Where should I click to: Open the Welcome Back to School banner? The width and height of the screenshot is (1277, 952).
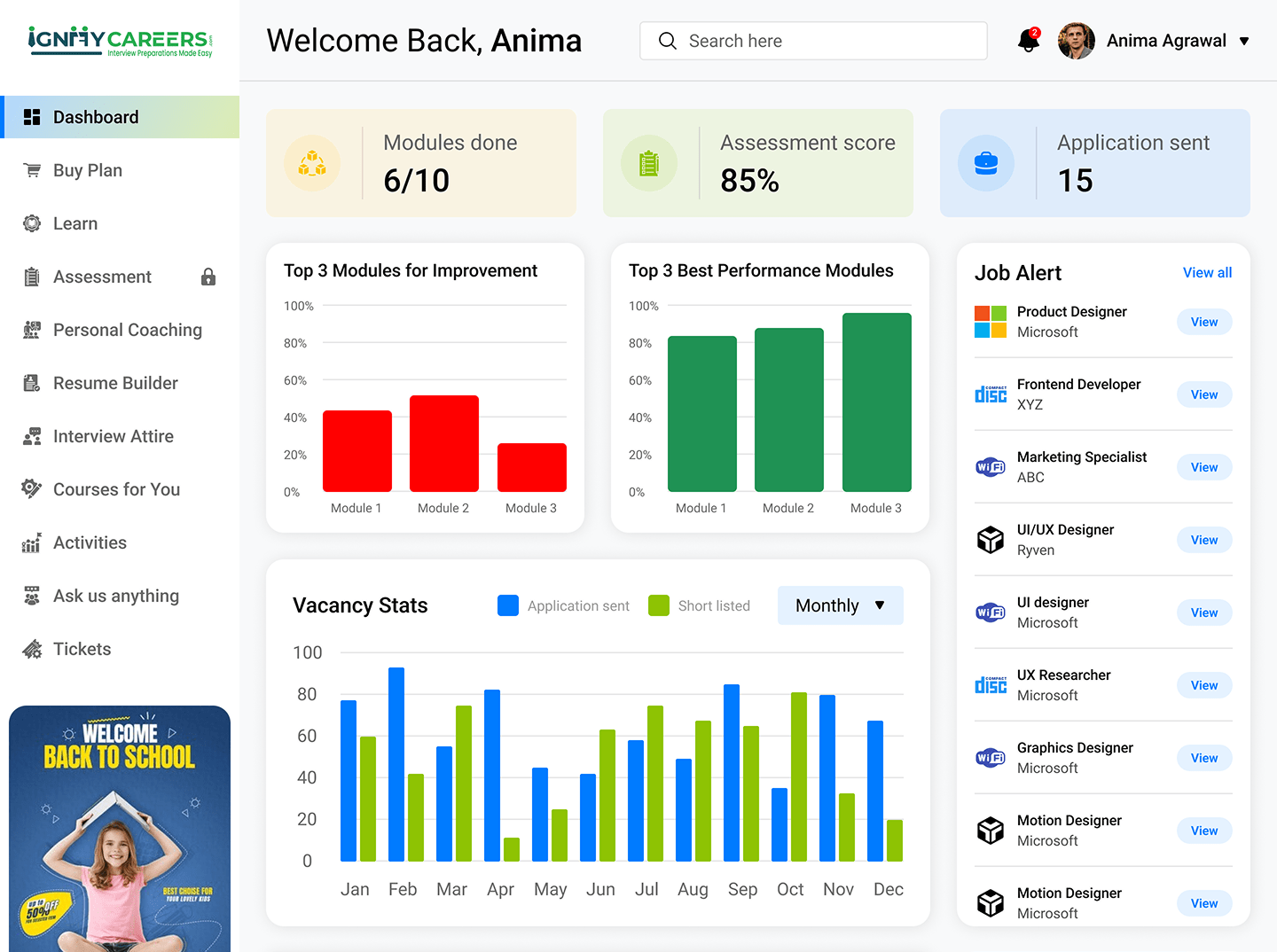(120, 829)
